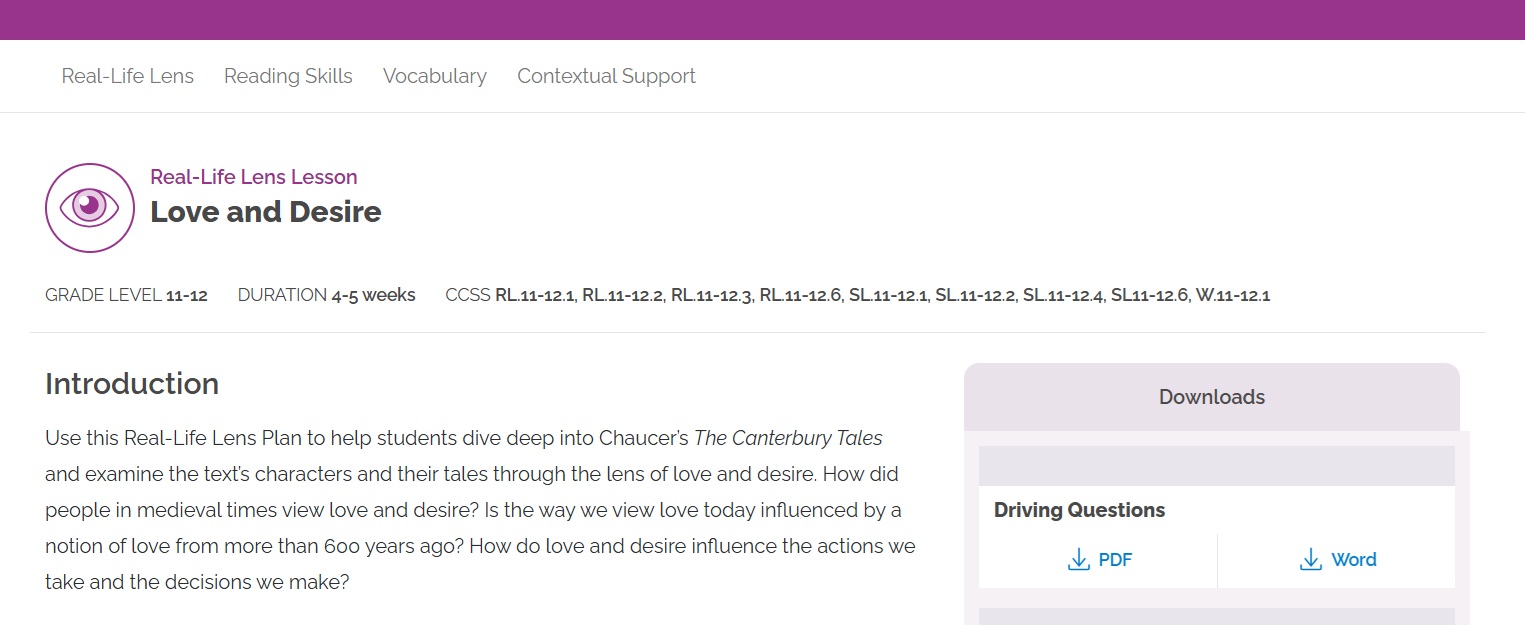1525x625 pixels.
Task: Go to the Vocabulary tab
Action: click(434, 76)
